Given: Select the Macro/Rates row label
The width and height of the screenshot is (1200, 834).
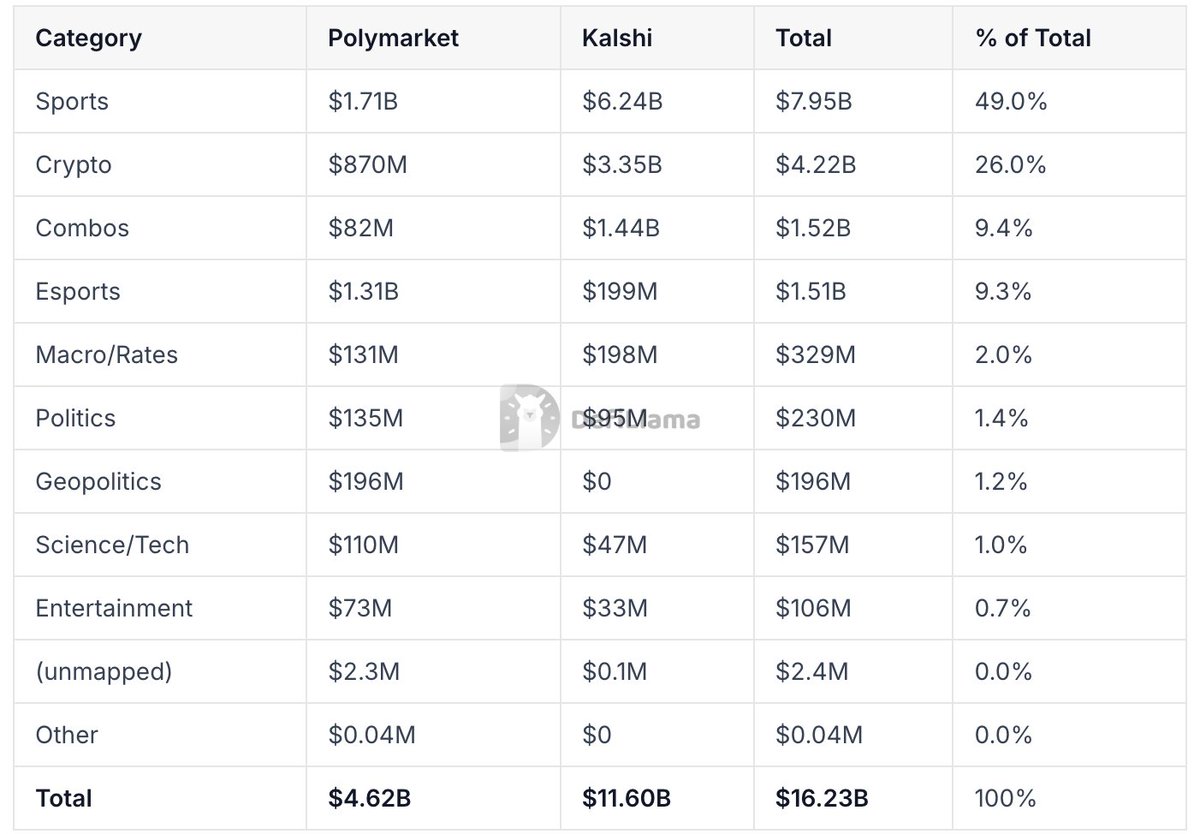Looking at the screenshot, I should coord(106,355).
